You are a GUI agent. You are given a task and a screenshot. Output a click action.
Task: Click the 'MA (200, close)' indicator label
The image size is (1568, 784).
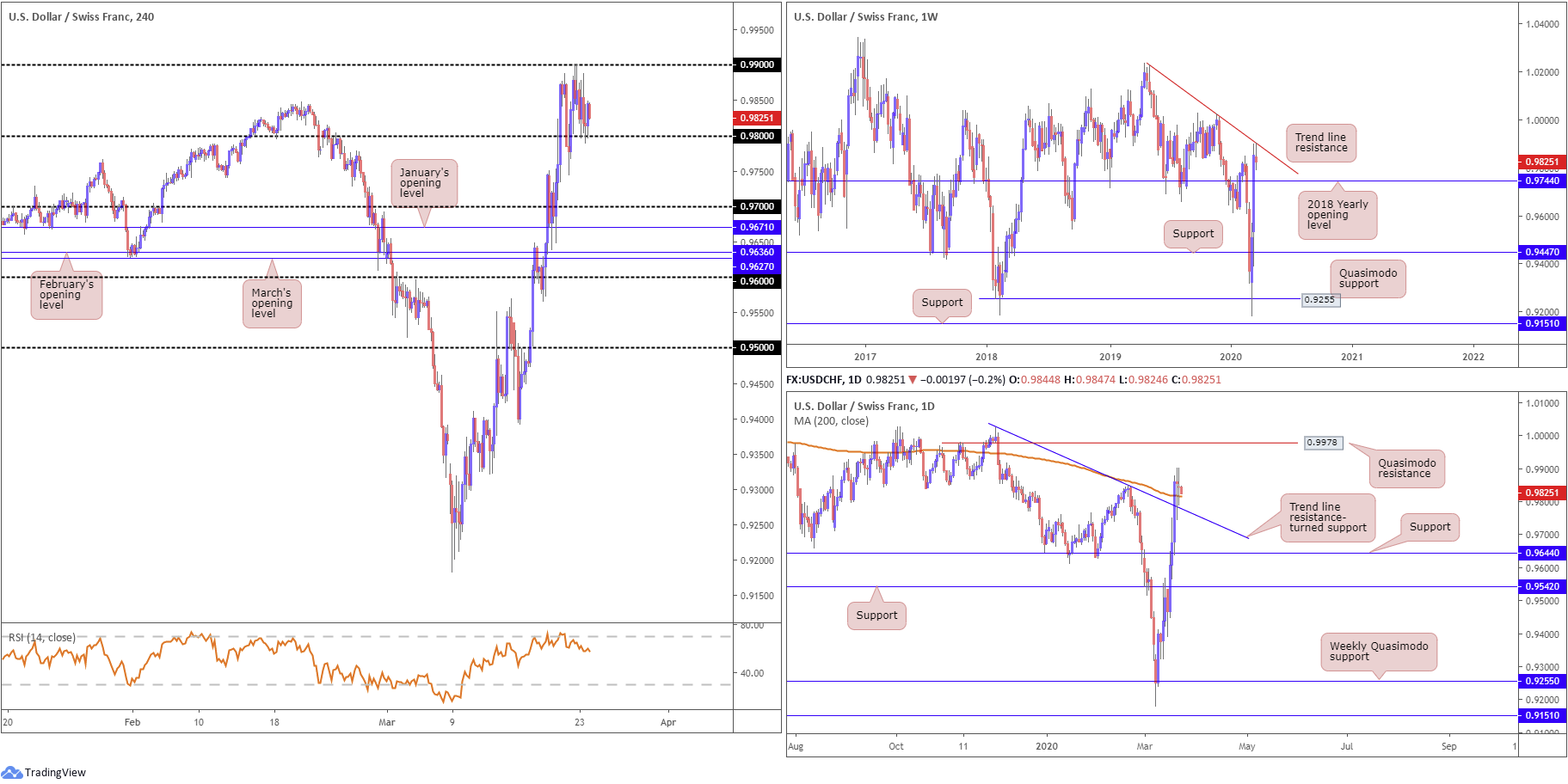tap(831, 421)
